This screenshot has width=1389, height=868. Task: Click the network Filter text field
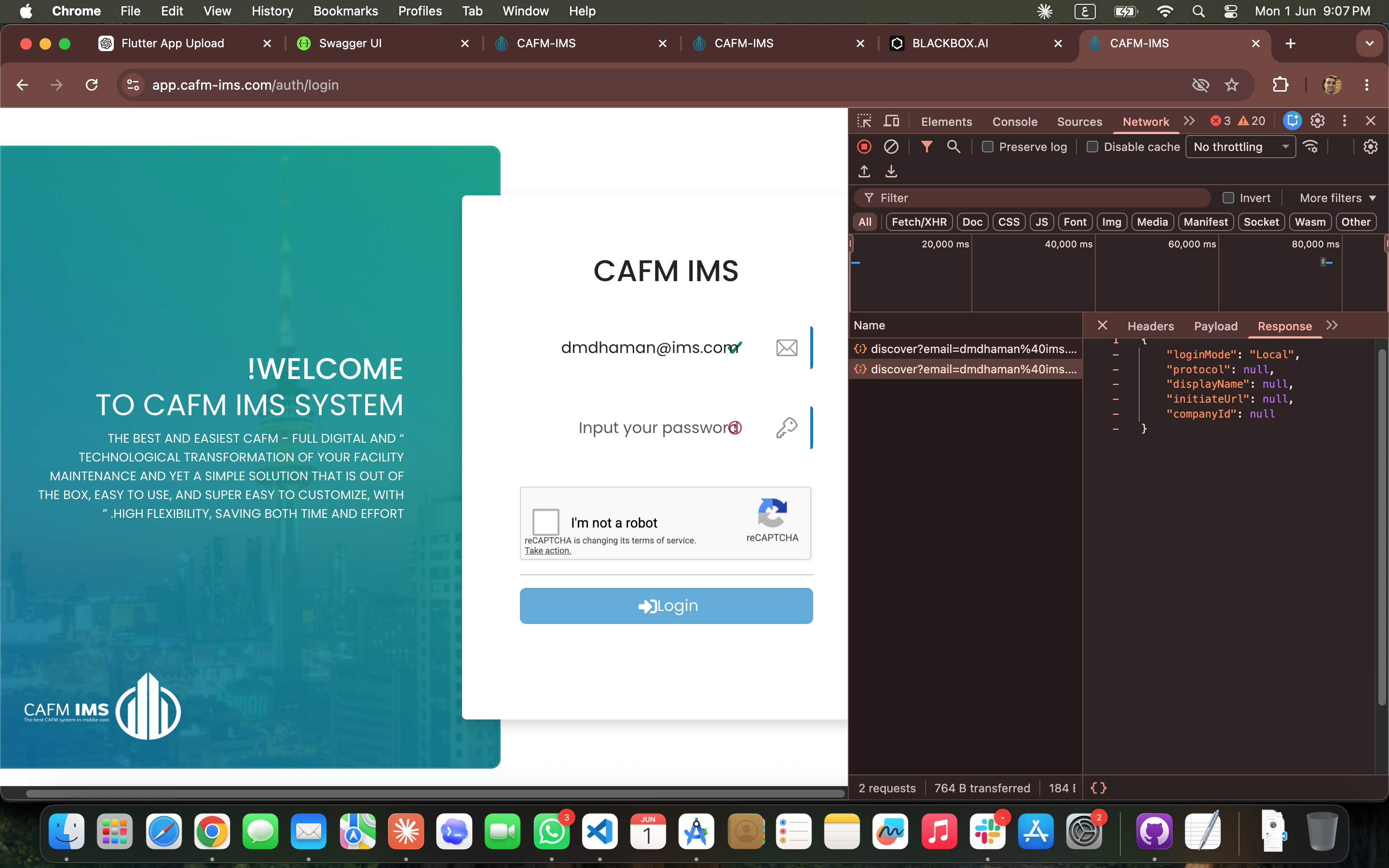pyautogui.click(x=1032, y=198)
